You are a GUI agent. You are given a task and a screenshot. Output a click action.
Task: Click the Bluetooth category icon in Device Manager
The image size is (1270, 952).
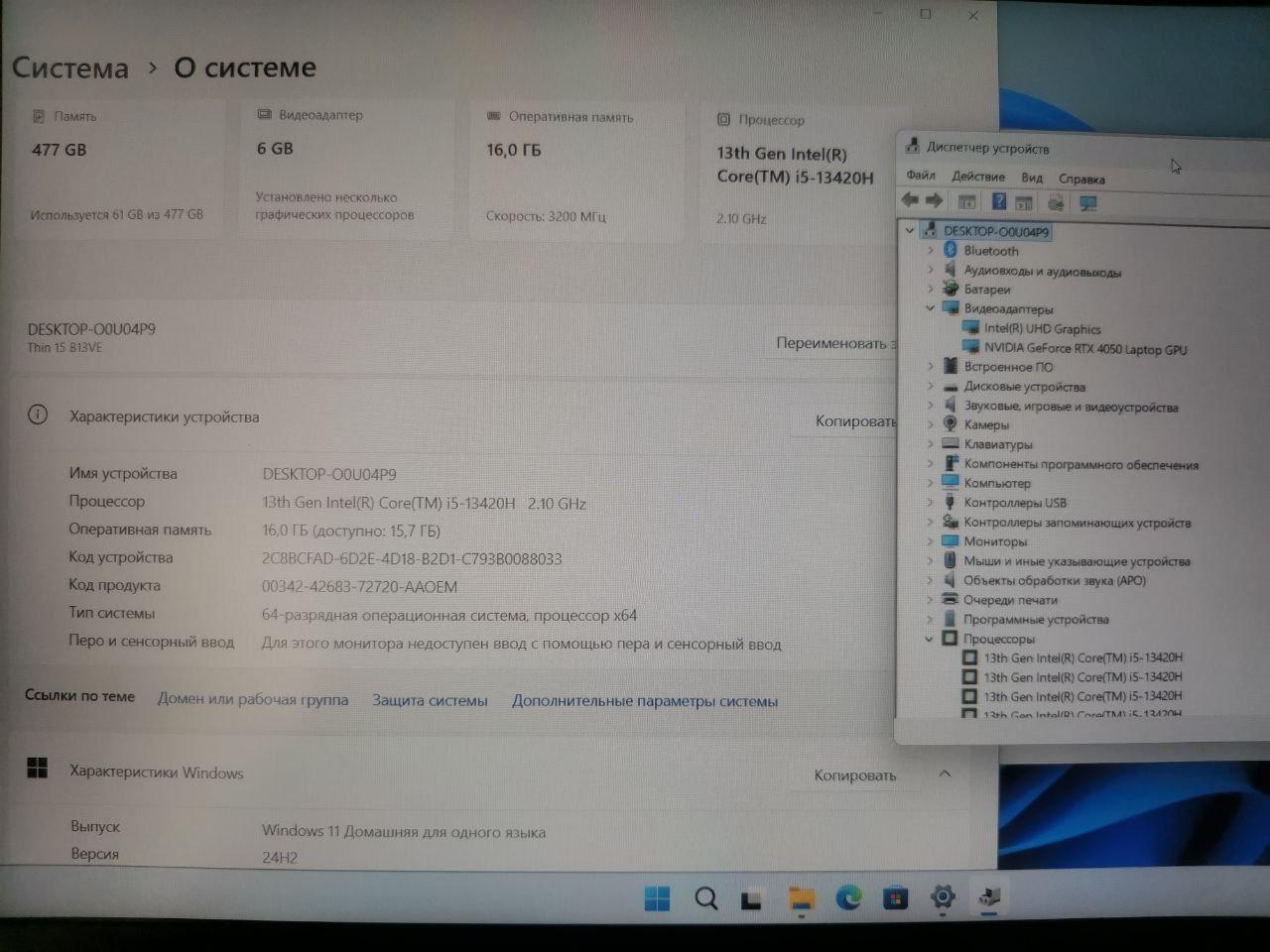(951, 251)
